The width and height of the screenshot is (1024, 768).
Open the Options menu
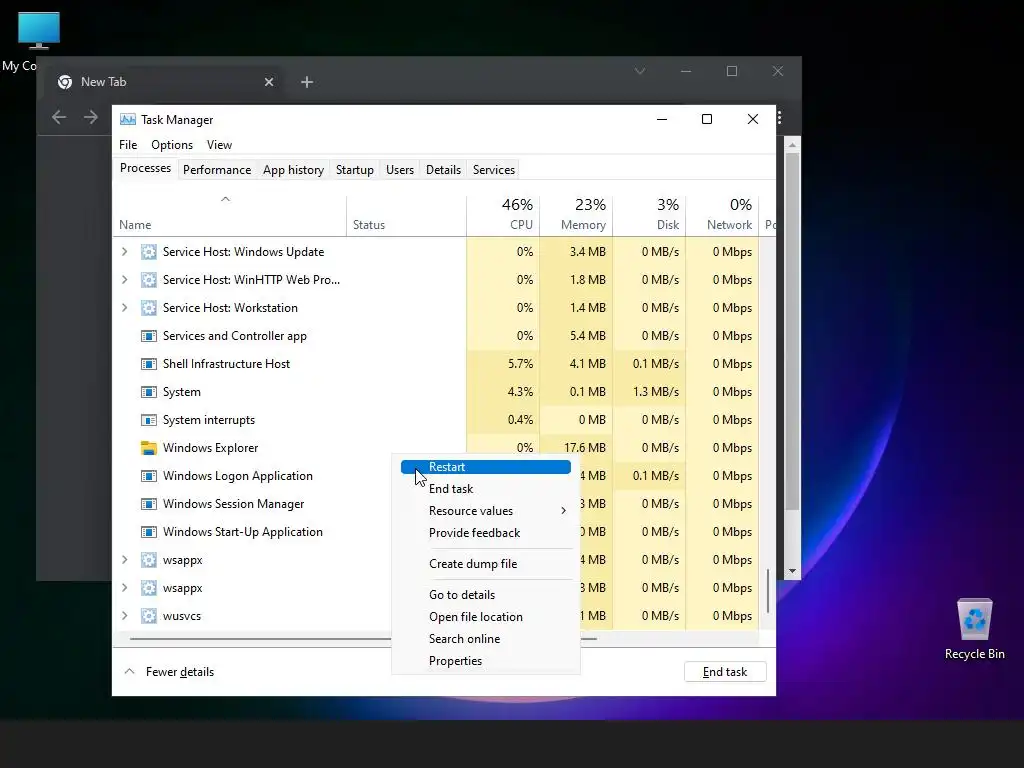click(172, 145)
